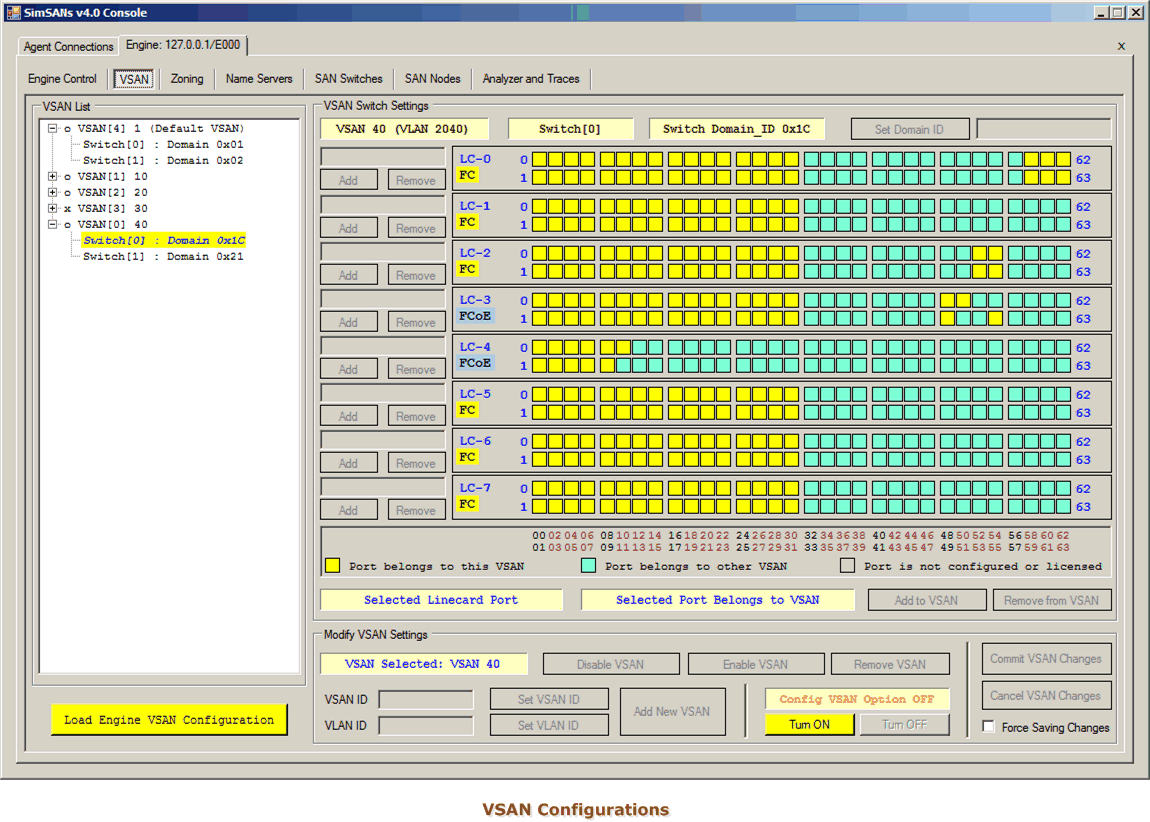Click the yellow 'belongs to this VSAN' legend box
The height and width of the screenshot is (822, 1150).
(332, 566)
